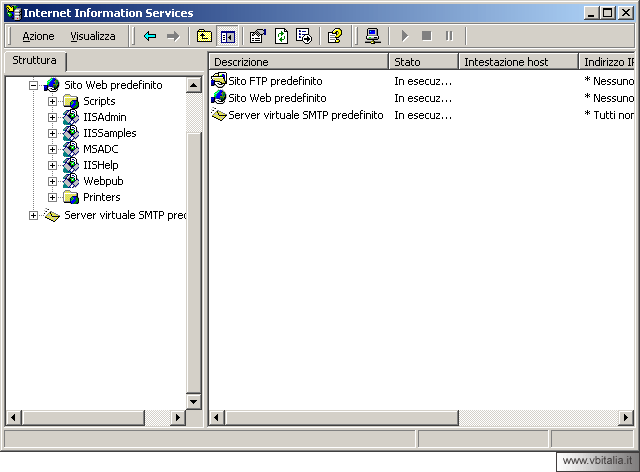Click the Up one level folder icon
Screen dimensions: 640x472
point(204,36)
